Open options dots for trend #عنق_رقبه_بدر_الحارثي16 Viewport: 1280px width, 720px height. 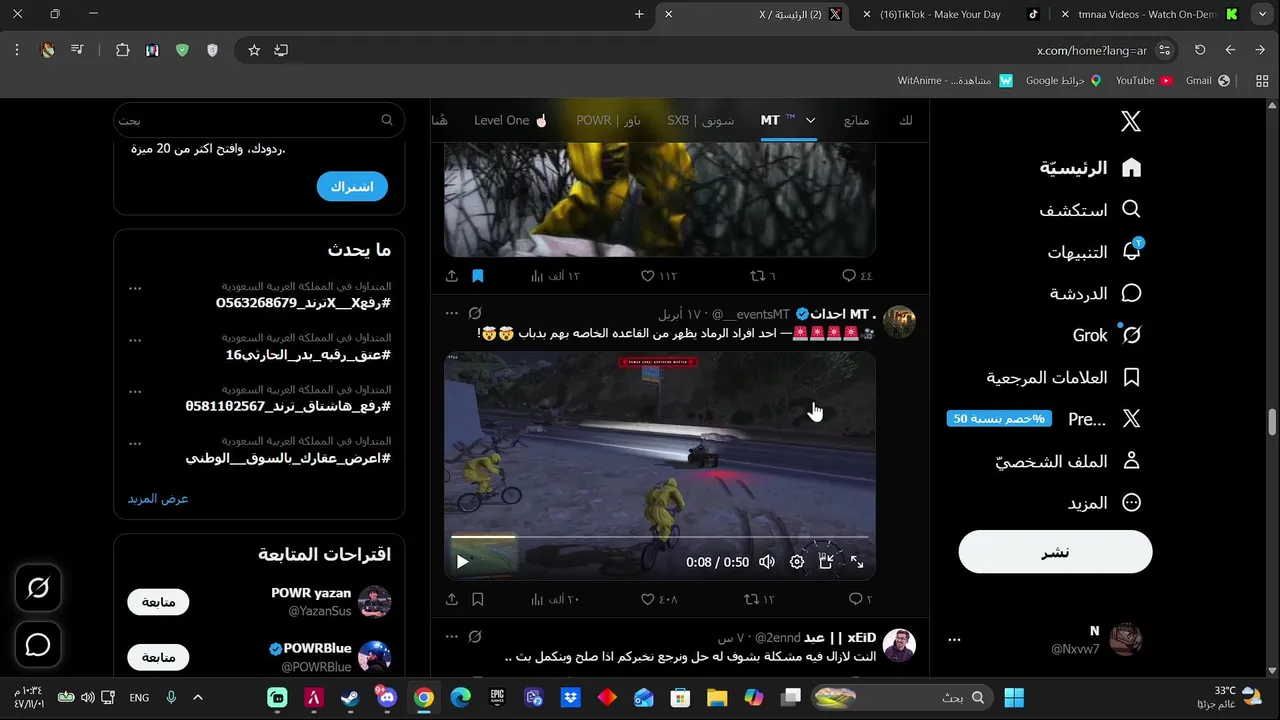135,340
